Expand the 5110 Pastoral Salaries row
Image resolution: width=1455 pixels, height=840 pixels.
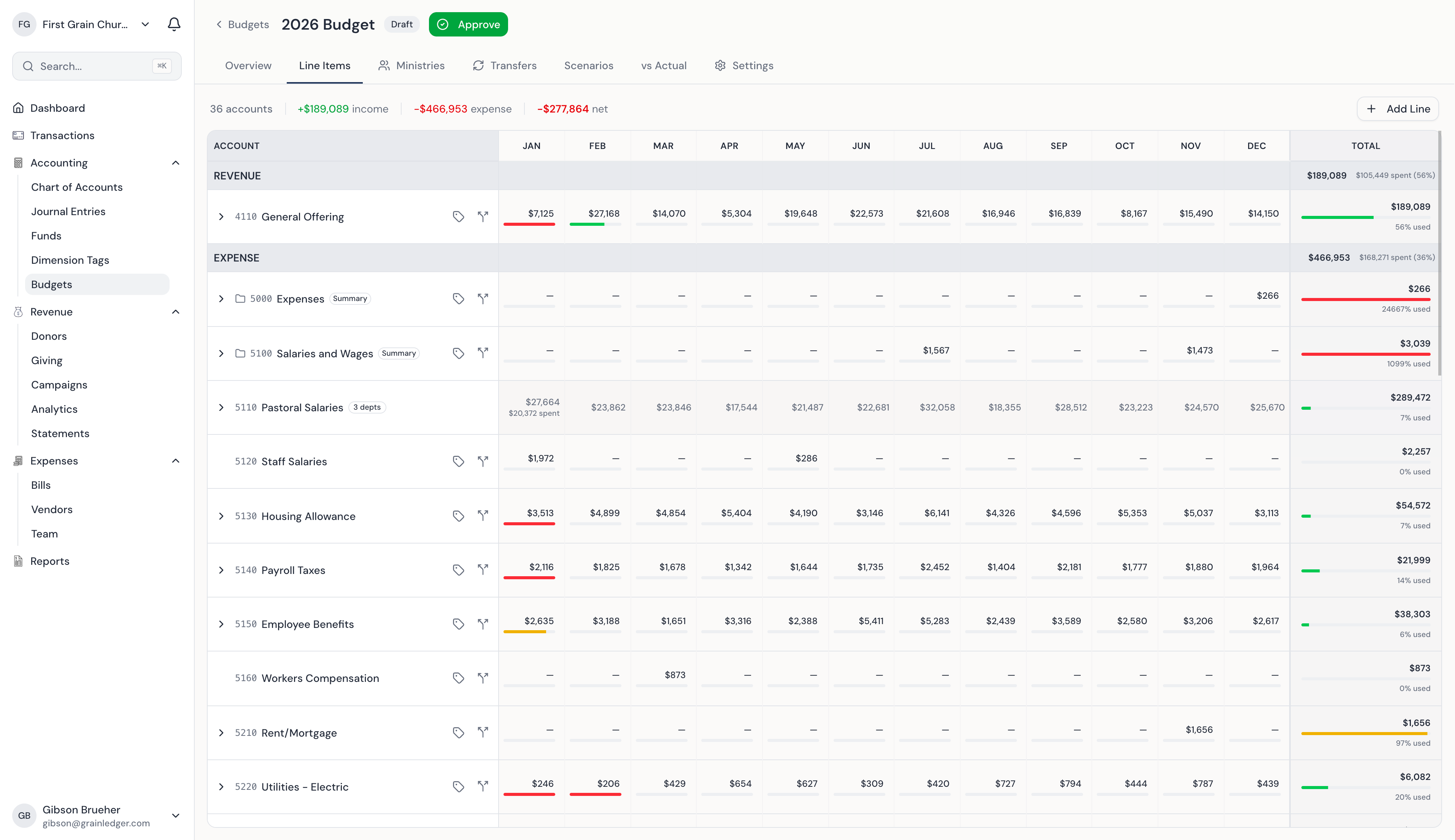(221, 407)
